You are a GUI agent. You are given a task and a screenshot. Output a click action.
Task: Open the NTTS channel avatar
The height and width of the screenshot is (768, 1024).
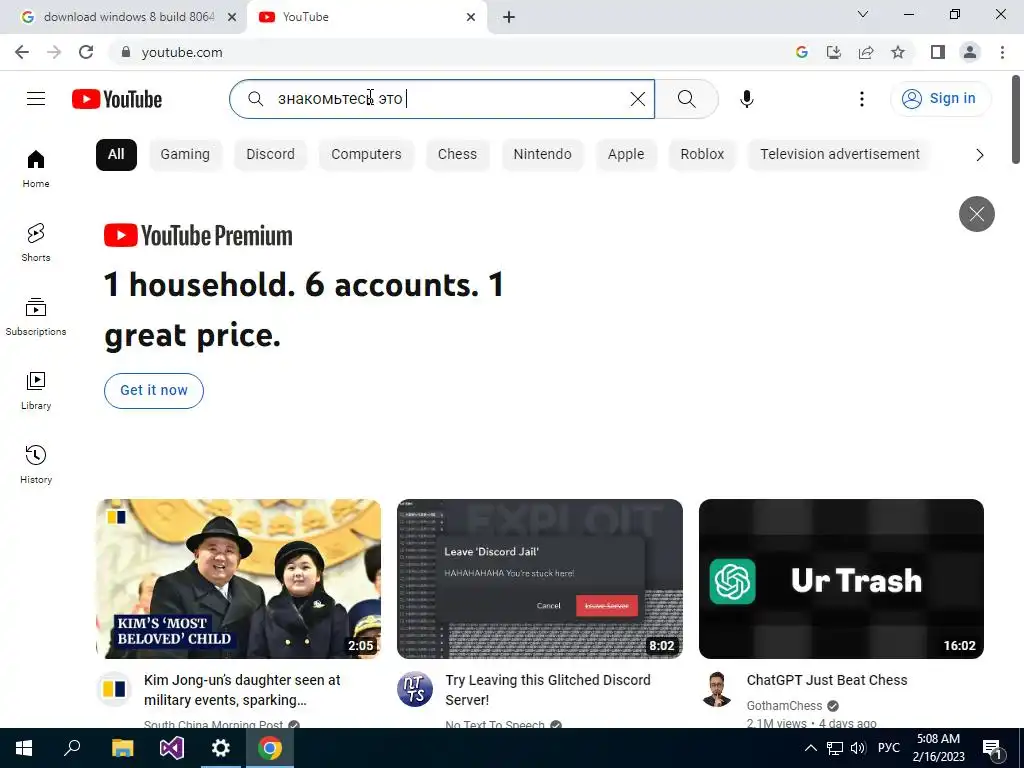(415, 689)
